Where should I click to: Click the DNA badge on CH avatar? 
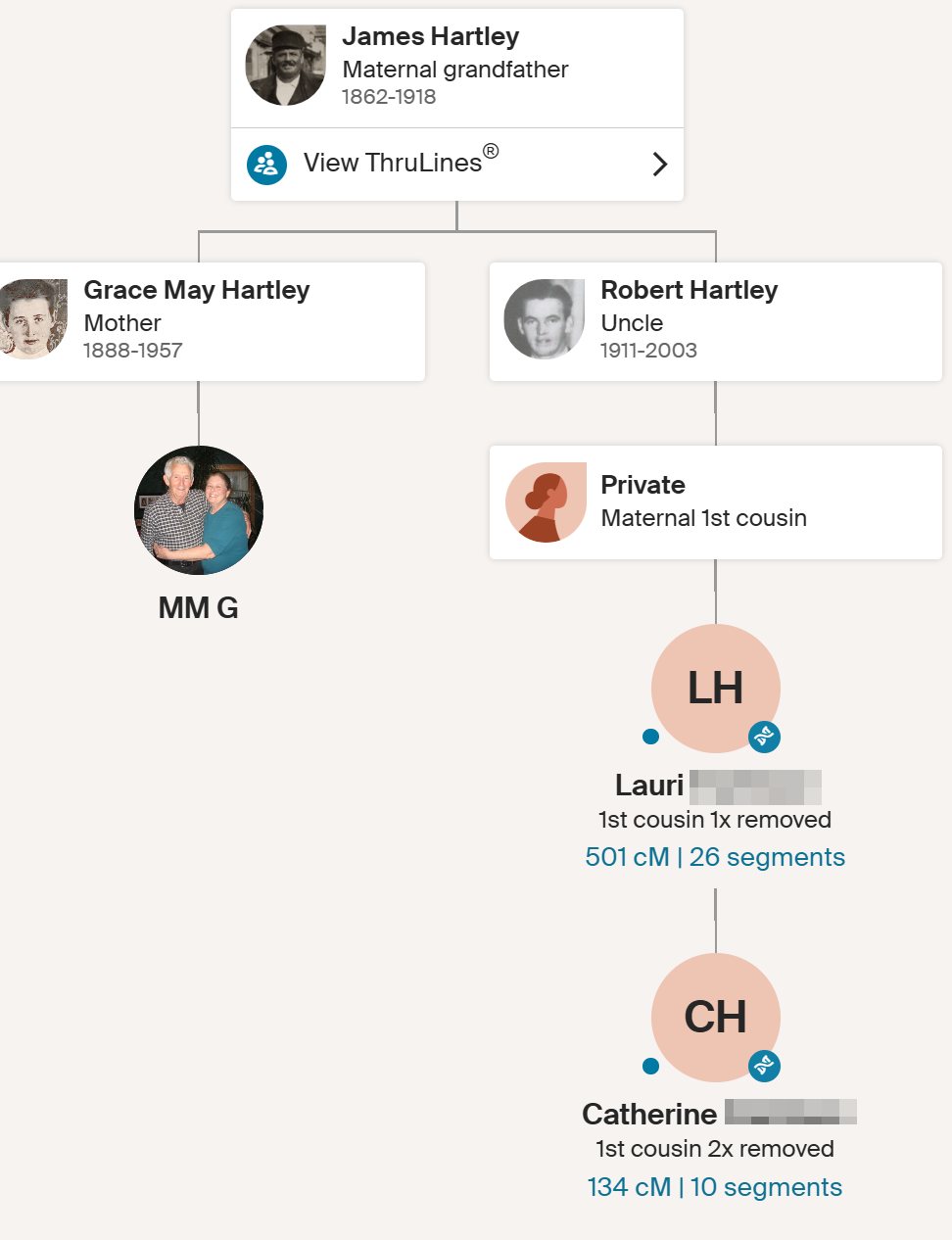(x=764, y=1066)
